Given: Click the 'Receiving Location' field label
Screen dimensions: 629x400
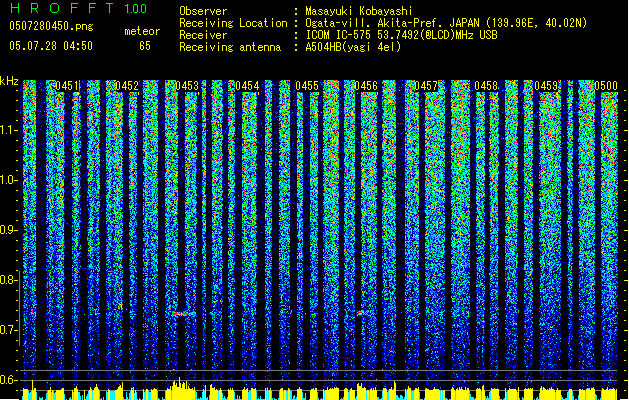Looking at the screenshot, I should click(233, 23).
